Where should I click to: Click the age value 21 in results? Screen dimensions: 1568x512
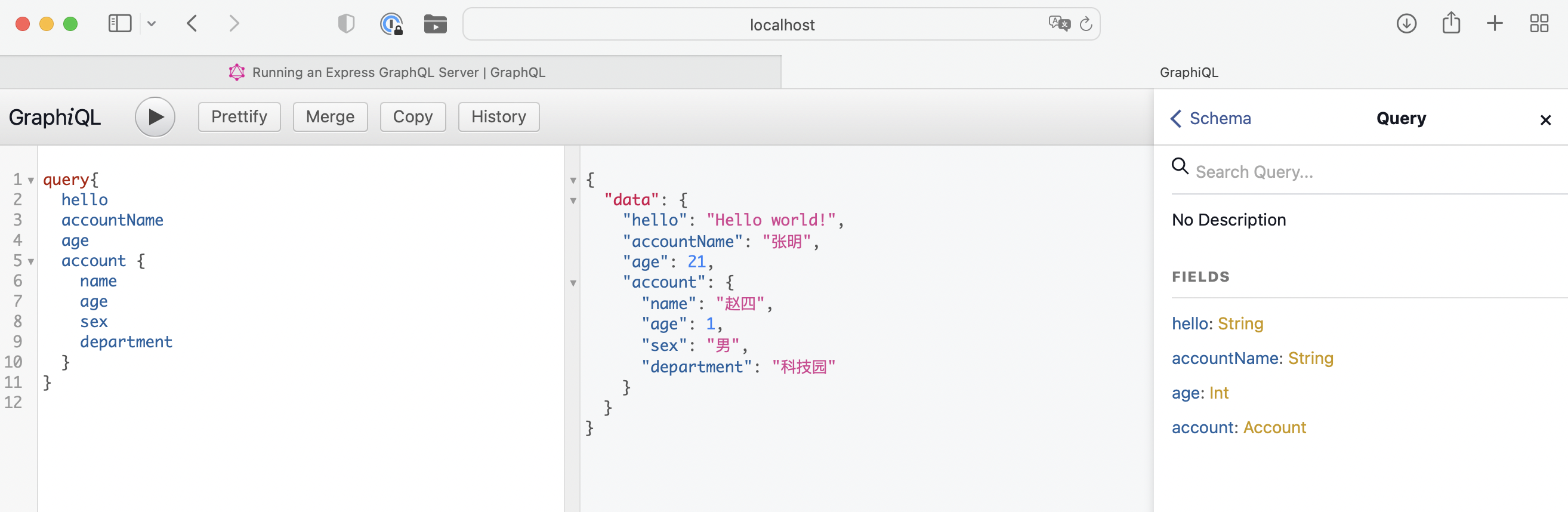pyautogui.click(x=696, y=263)
